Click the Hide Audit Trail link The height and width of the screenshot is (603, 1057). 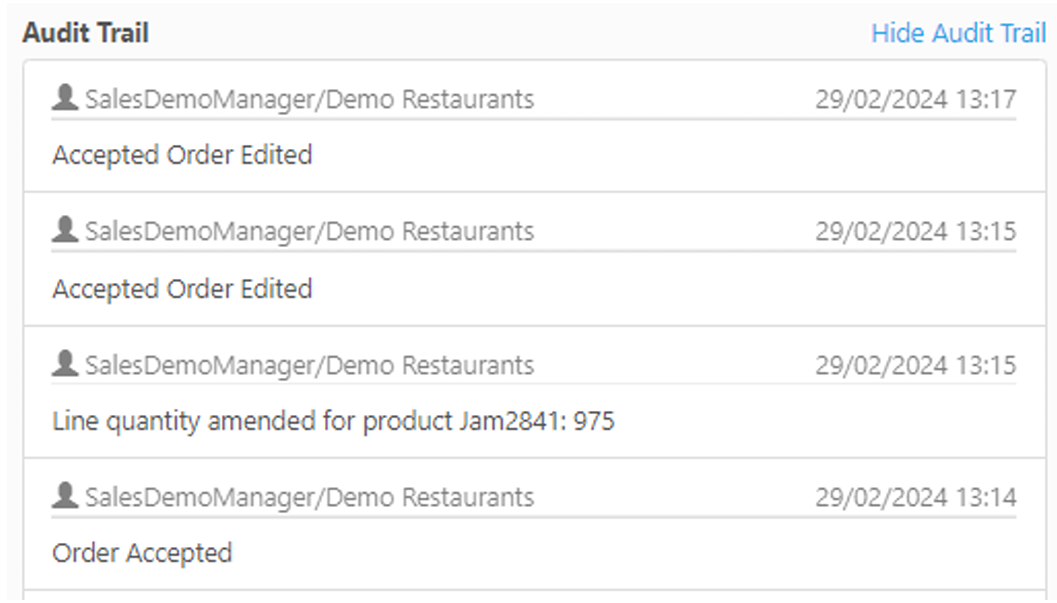tap(958, 33)
